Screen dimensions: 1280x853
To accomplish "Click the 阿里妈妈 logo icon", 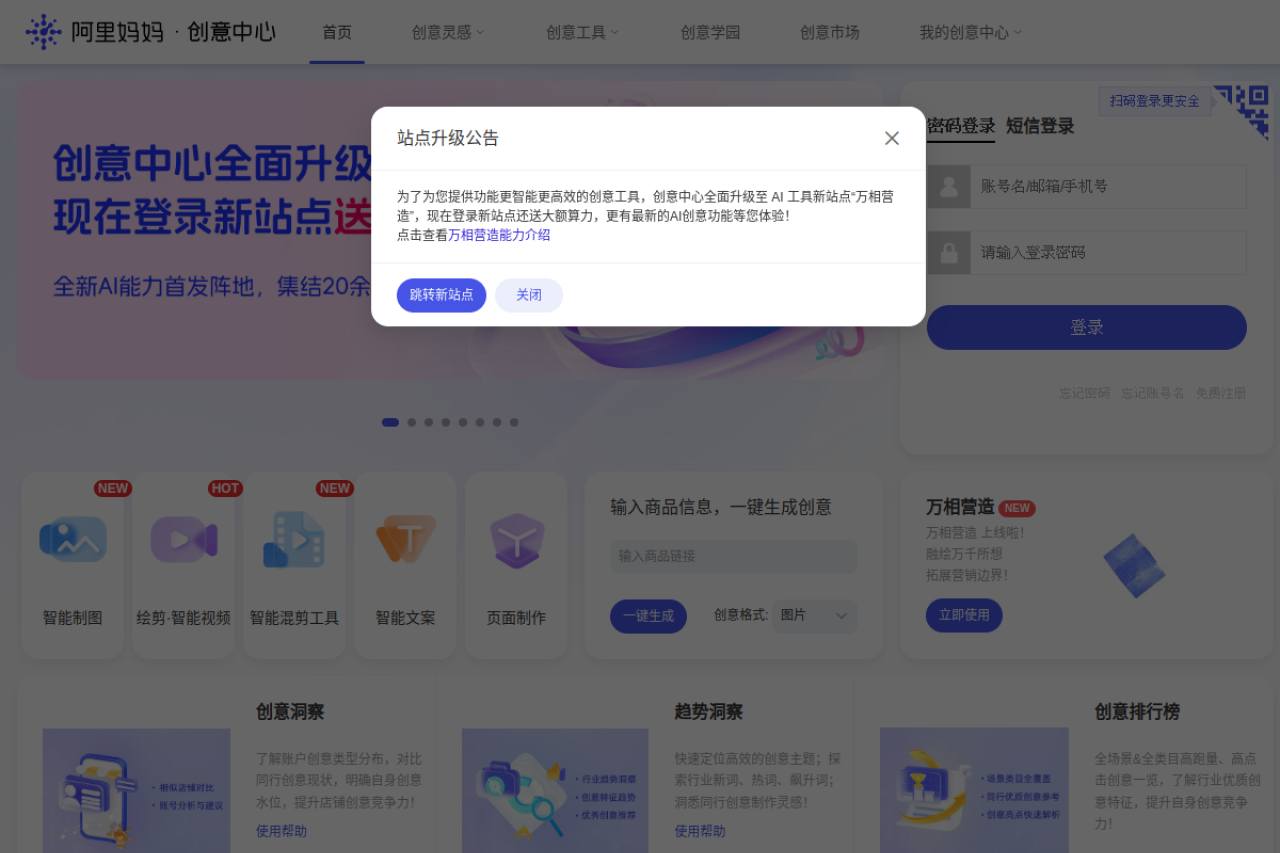I will pos(44,32).
